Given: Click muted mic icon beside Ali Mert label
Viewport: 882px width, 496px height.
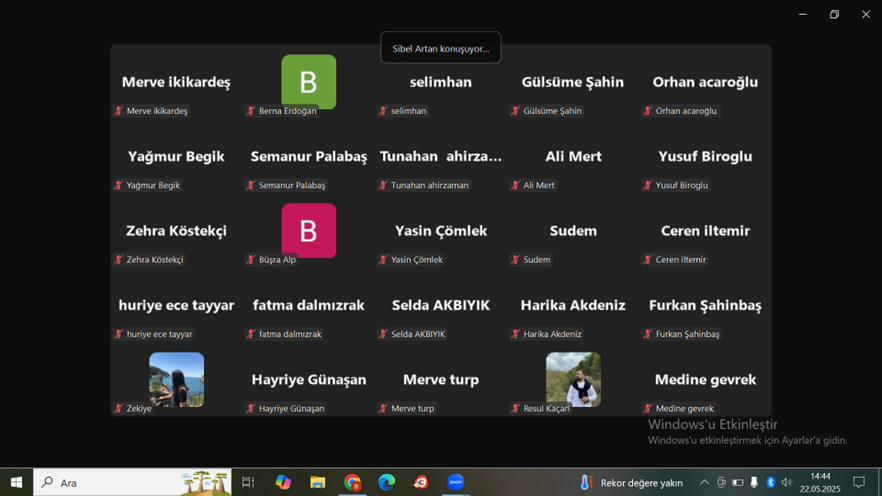Looking at the screenshot, I should click(515, 185).
